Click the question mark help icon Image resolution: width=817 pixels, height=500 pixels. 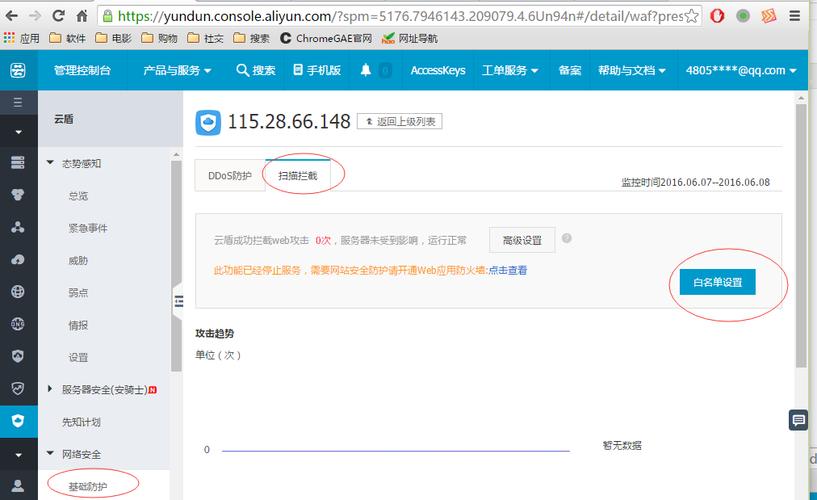click(x=567, y=238)
